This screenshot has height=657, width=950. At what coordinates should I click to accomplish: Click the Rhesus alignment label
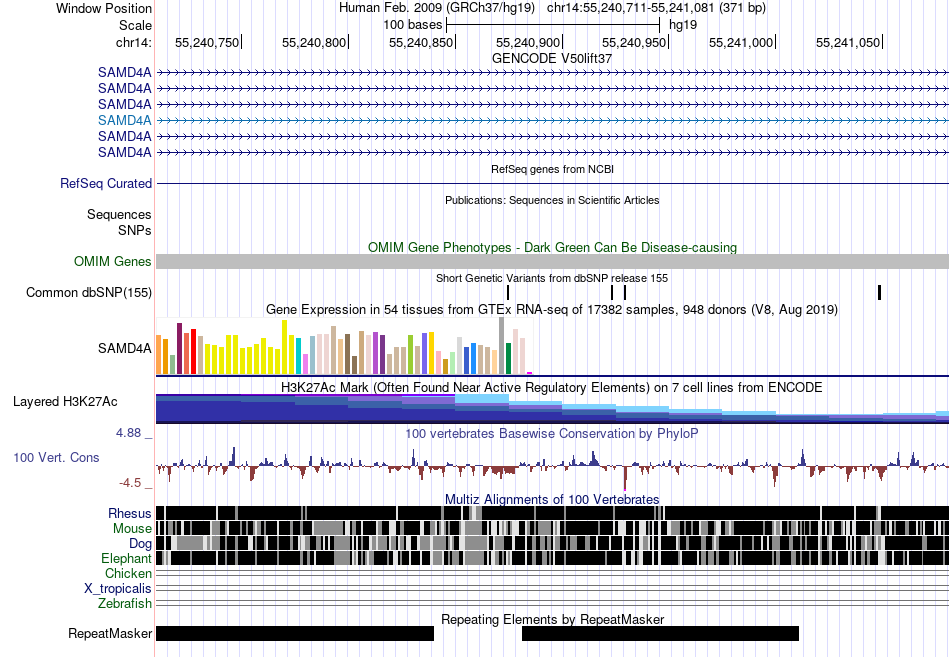130,513
